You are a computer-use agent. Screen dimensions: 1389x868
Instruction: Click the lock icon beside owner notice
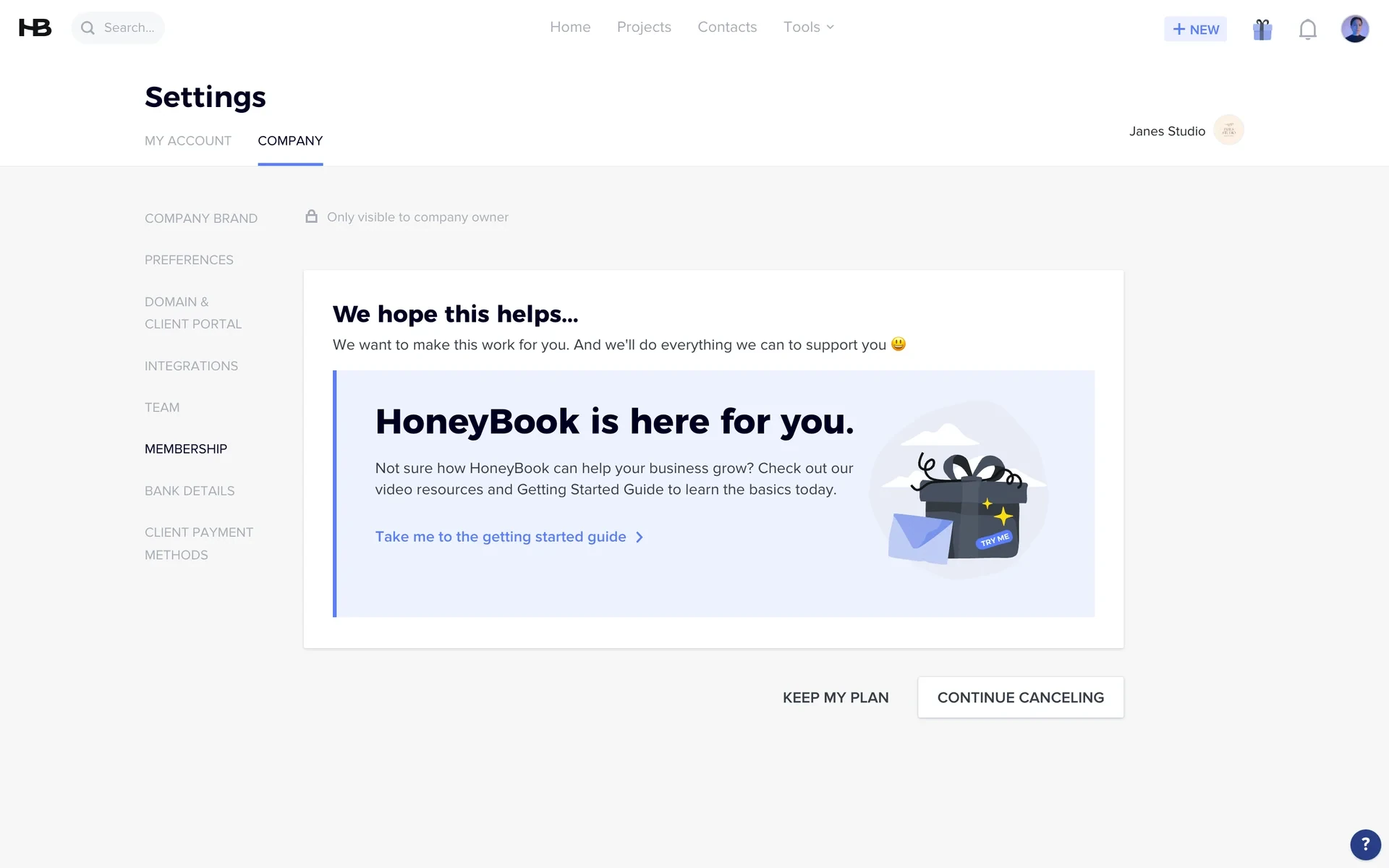coord(311,216)
